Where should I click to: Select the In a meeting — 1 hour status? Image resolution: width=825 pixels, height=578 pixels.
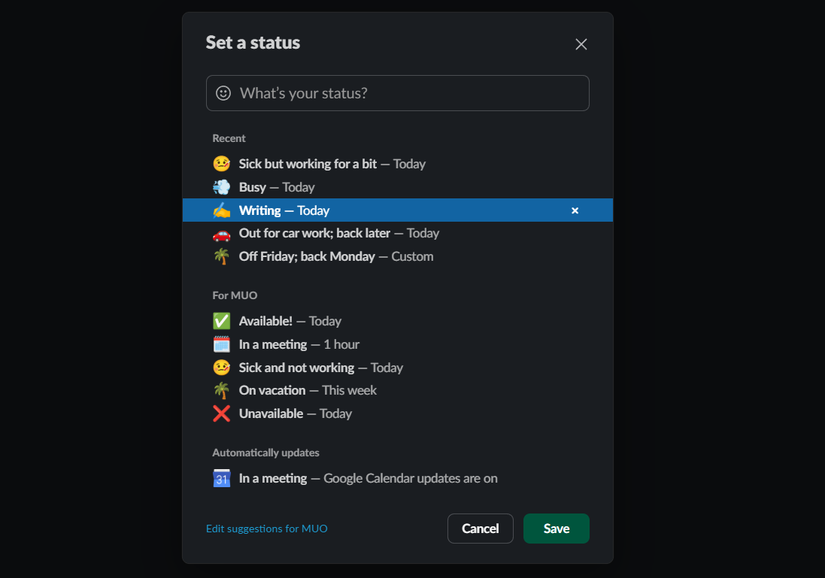pos(300,344)
